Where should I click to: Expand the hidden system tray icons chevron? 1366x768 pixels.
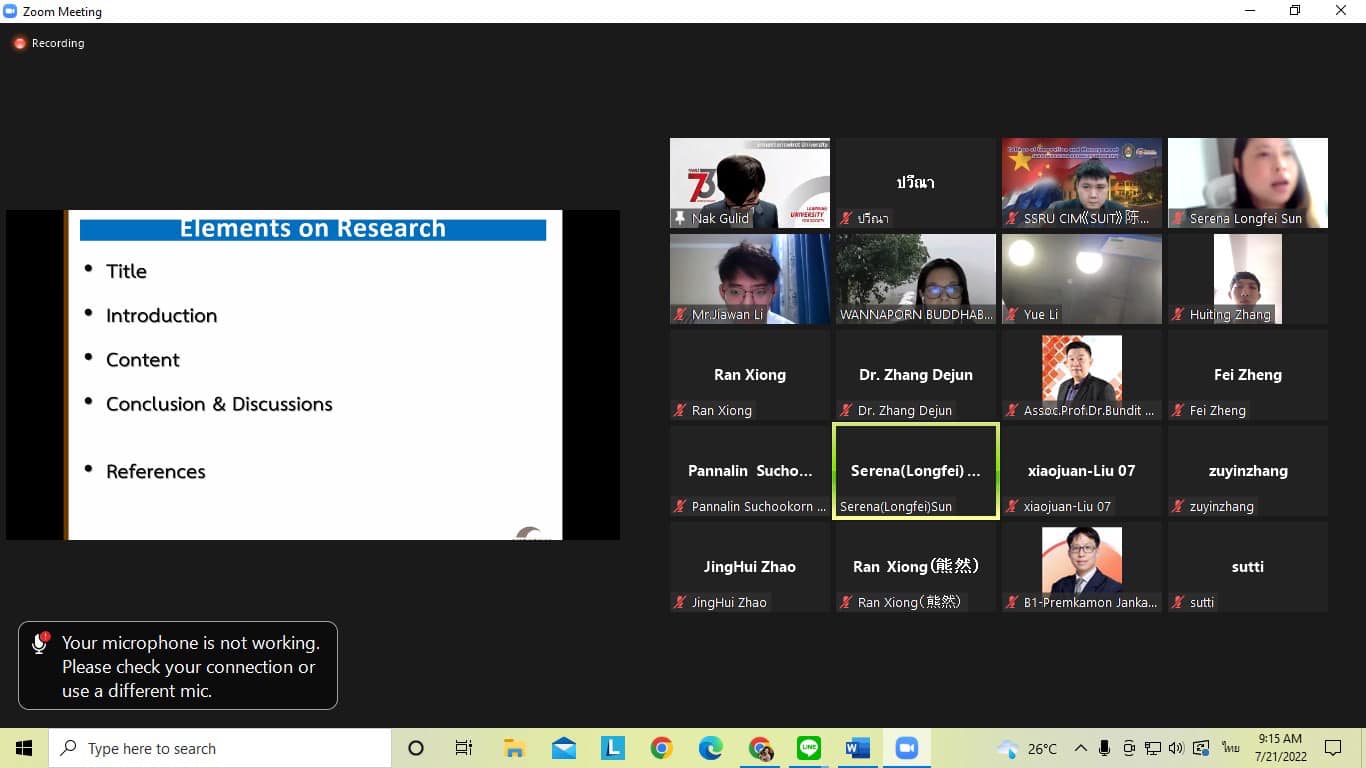[x=1081, y=748]
